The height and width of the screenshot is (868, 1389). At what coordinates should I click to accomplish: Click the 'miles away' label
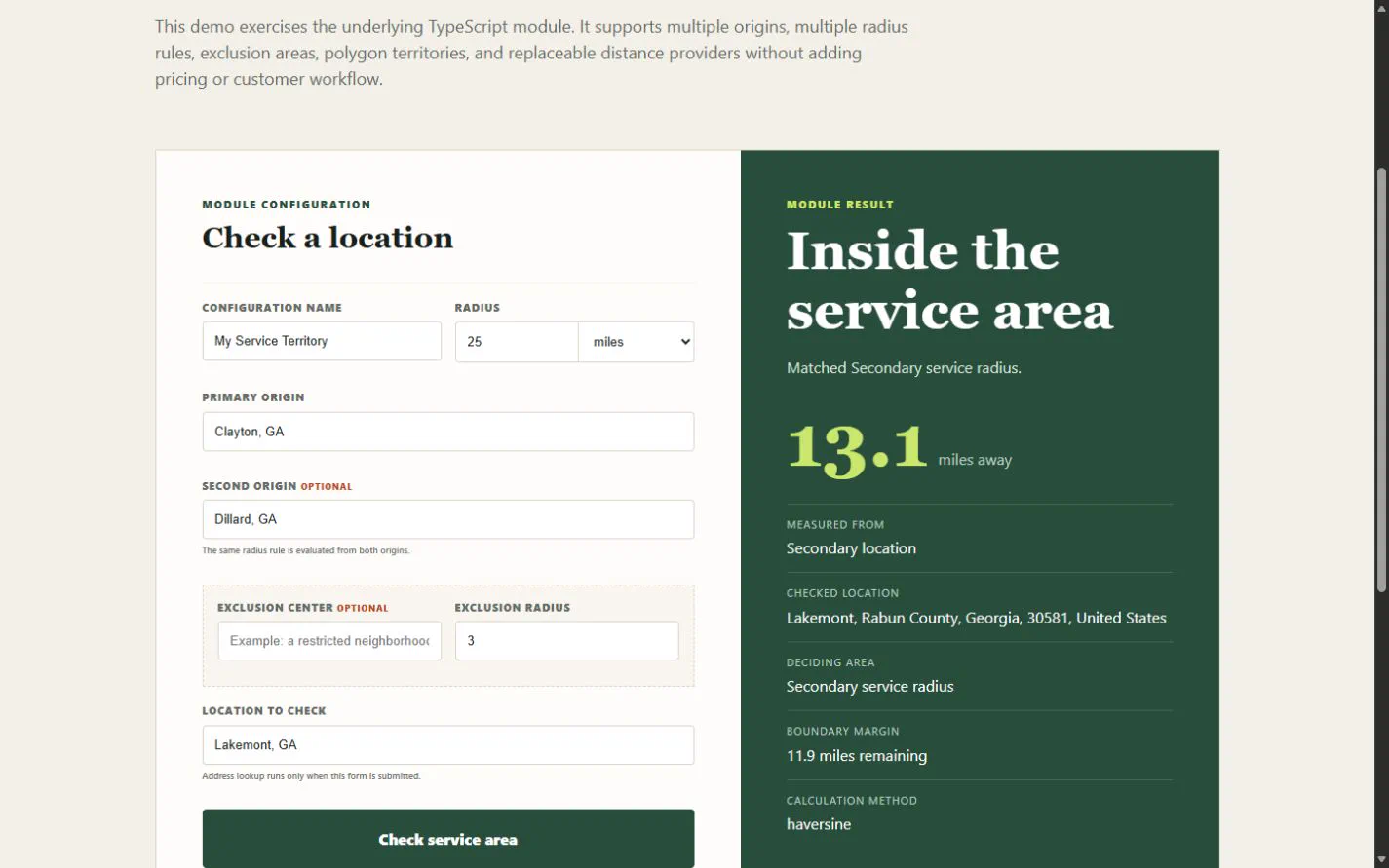pyautogui.click(x=975, y=460)
